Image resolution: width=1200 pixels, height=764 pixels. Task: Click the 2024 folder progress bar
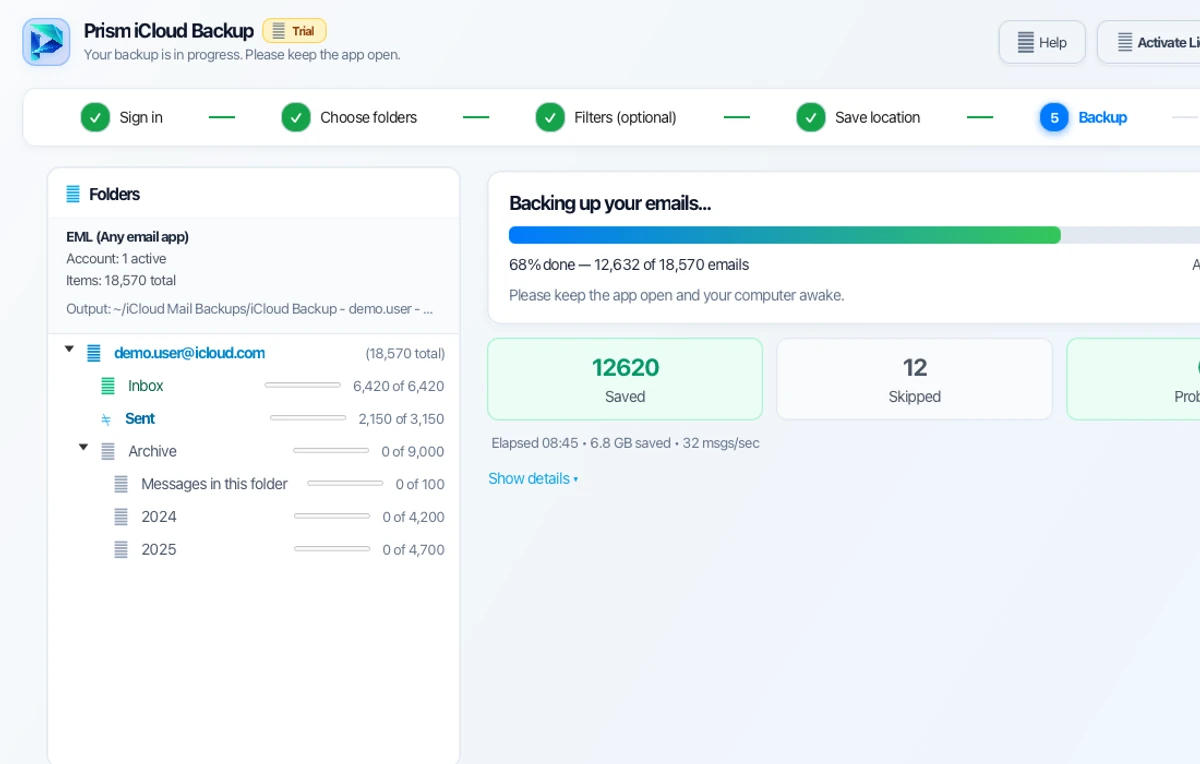tap(332, 516)
